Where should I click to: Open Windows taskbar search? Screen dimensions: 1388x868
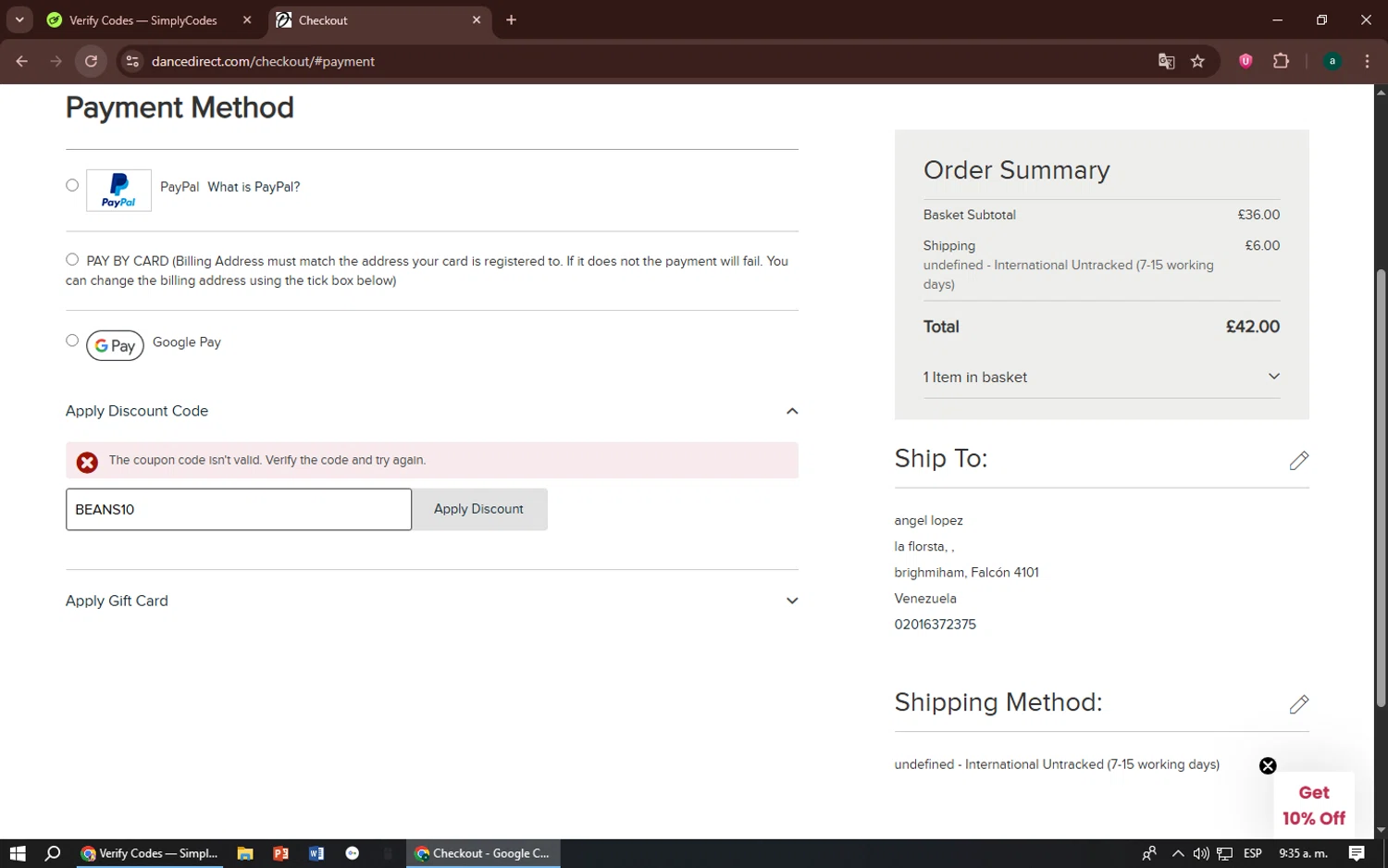(53, 853)
